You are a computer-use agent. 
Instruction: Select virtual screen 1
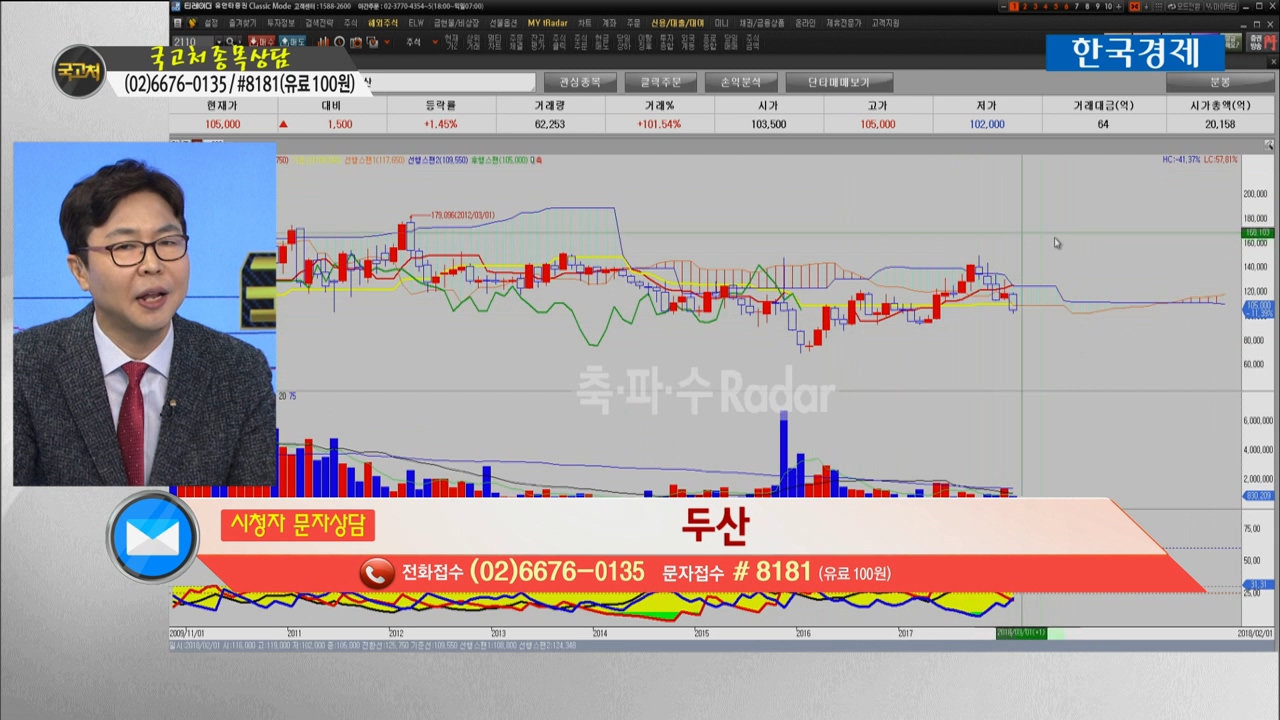coord(1014,6)
